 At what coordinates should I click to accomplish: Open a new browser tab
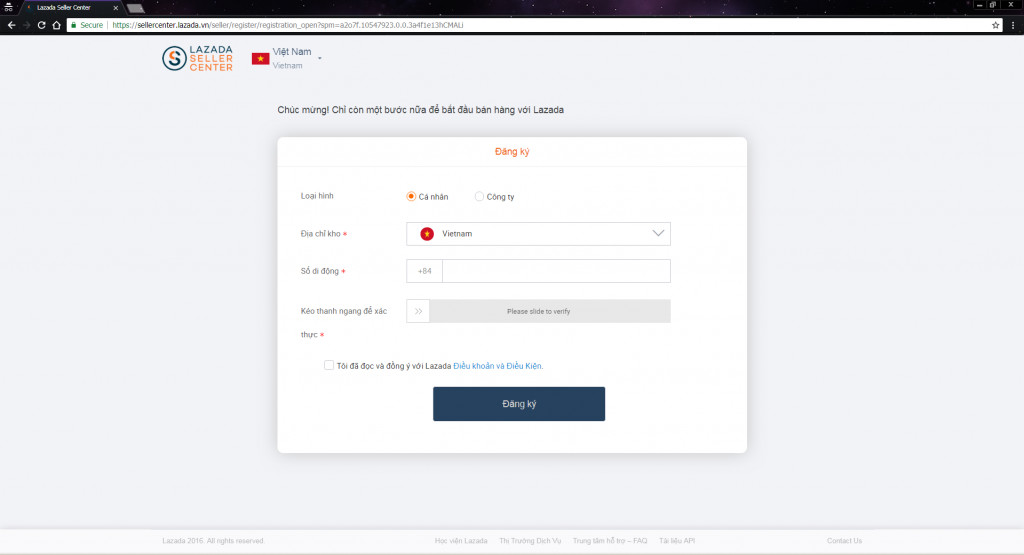(x=135, y=8)
